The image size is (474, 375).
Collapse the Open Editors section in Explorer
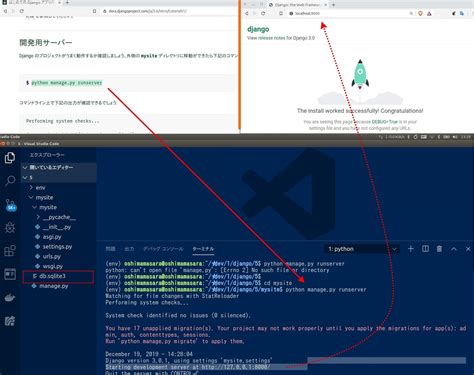pyautogui.click(x=59, y=167)
